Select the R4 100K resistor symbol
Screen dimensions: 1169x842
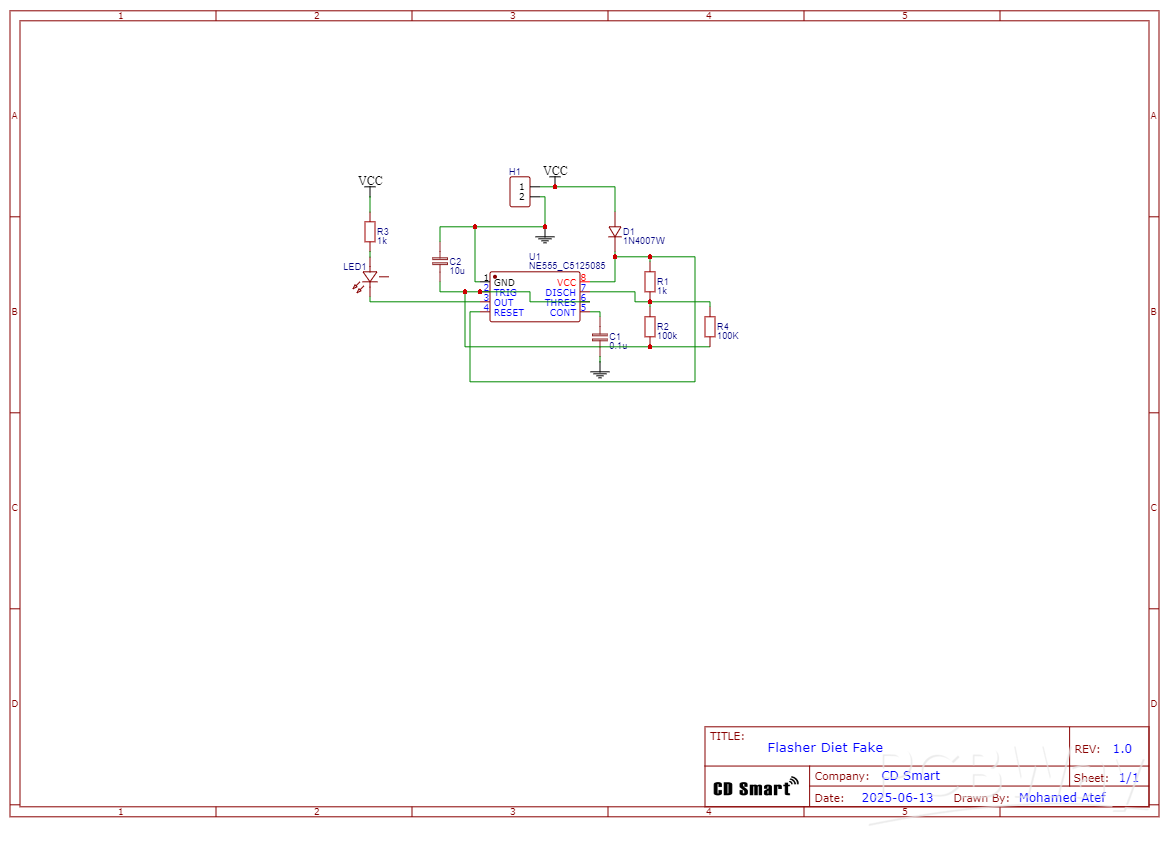[x=711, y=327]
